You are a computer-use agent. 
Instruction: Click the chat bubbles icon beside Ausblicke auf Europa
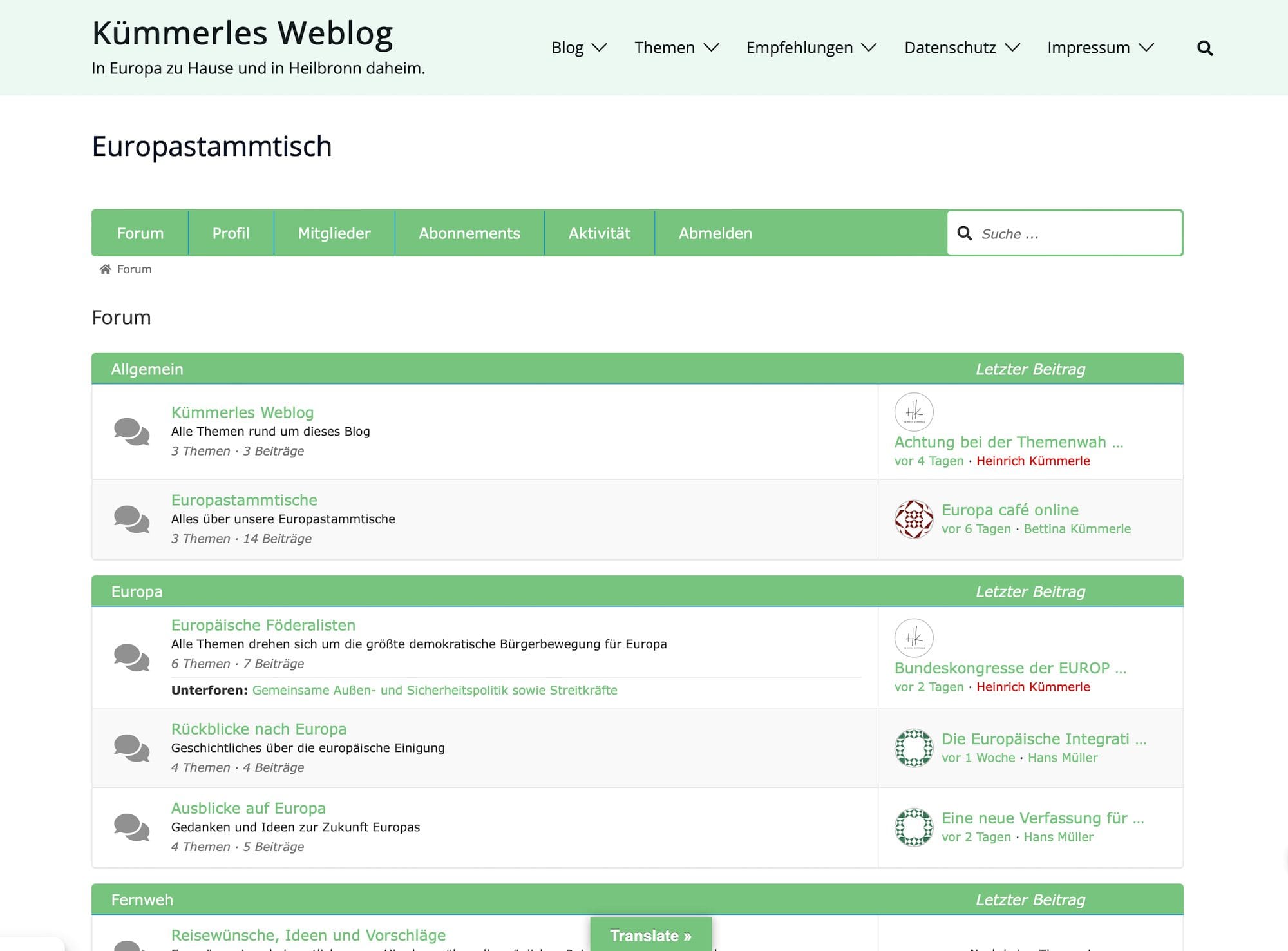coord(131,827)
